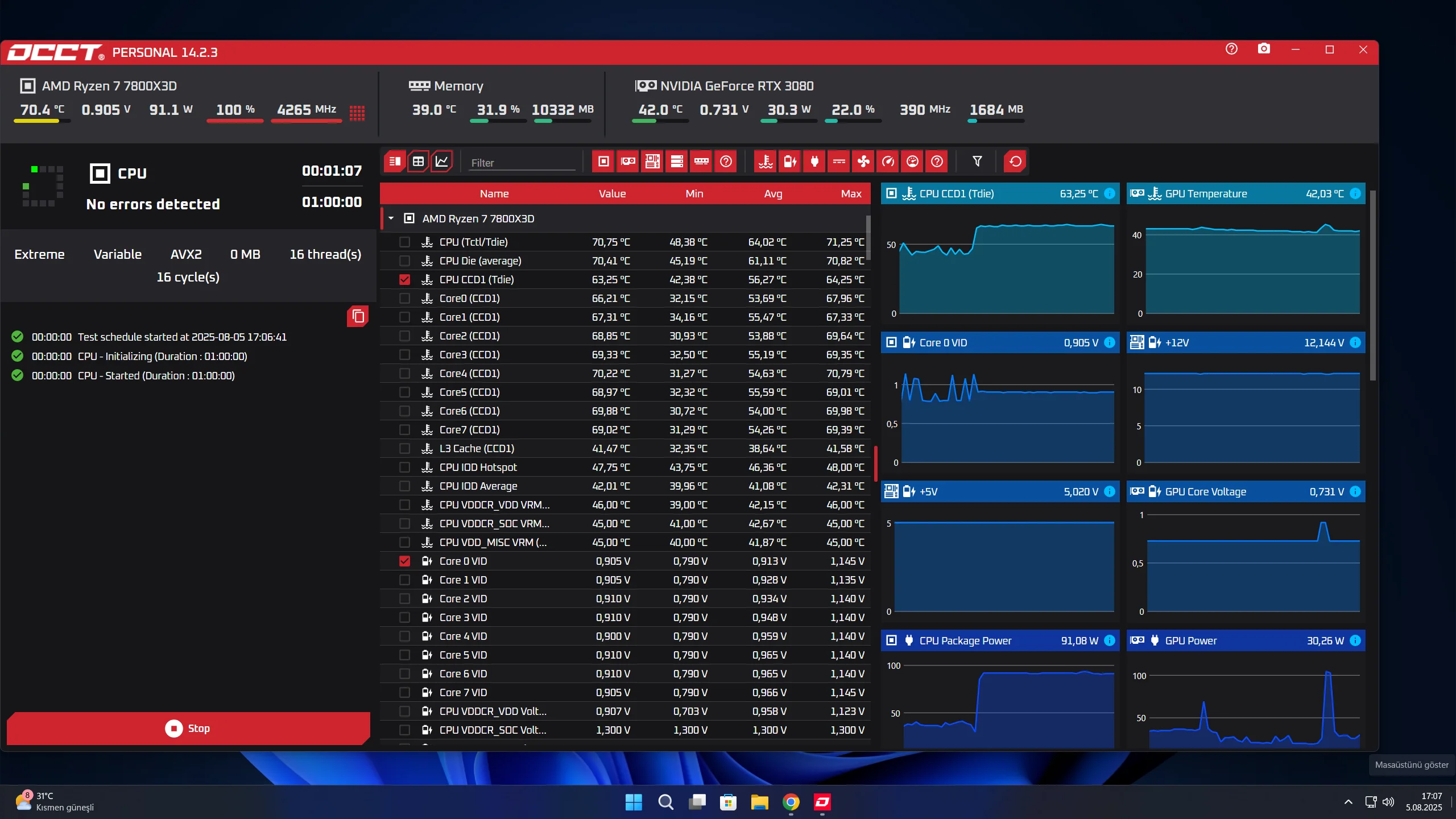The width and height of the screenshot is (1456, 819).
Task: Click the reset sensor values icon
Action: click(1015, 162)
